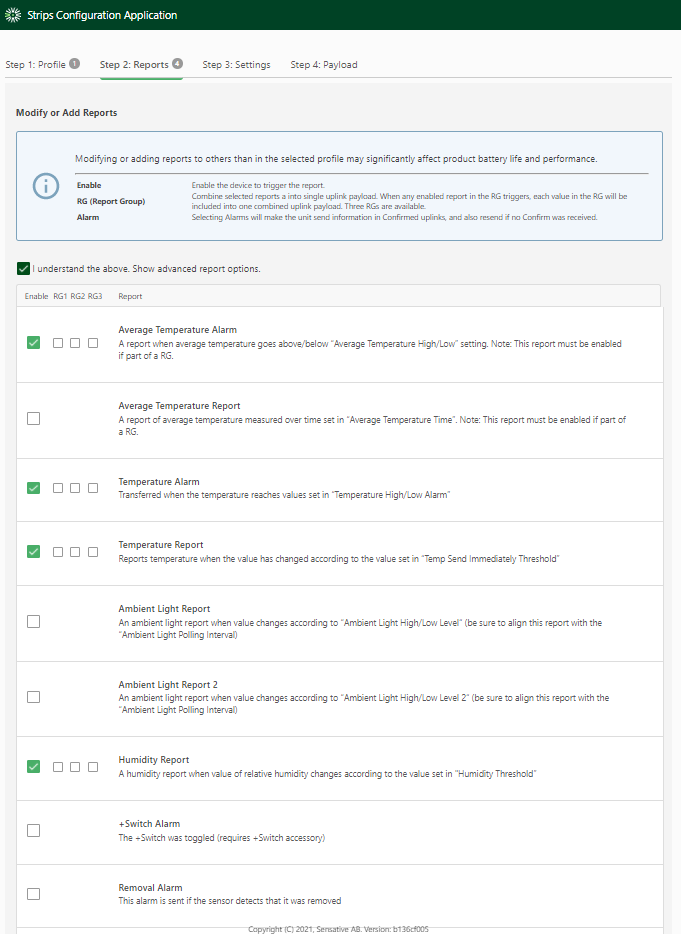Image resolution: width=681 pixels, height=934 pixels.
Task: Click the 'RG2' column header
Action: point(77,296)
